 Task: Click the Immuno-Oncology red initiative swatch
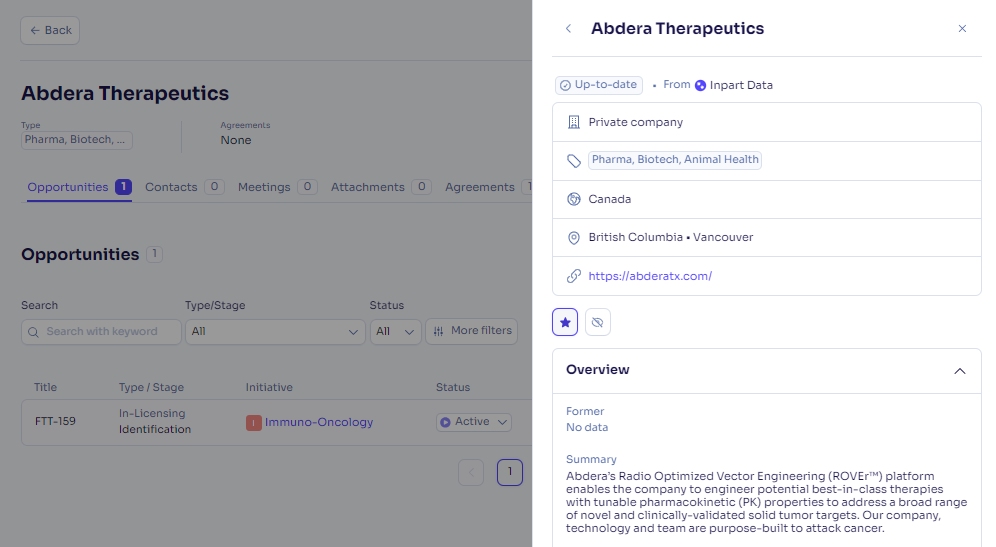point(253,422)
